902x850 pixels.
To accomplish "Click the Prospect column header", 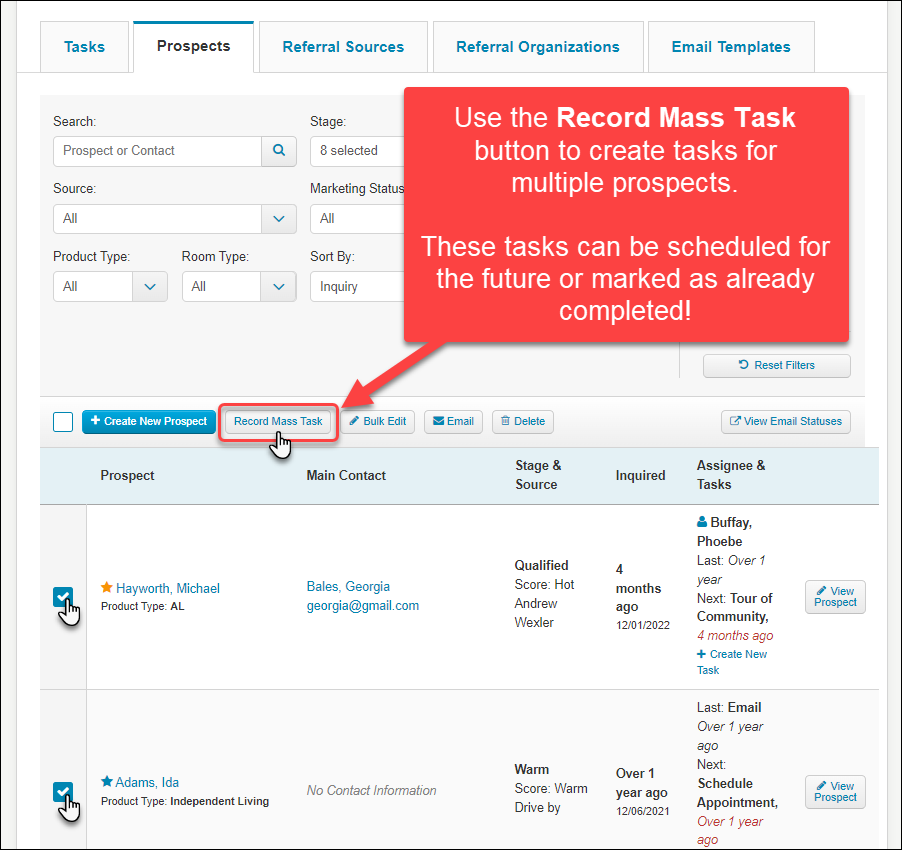I will 127,476.
